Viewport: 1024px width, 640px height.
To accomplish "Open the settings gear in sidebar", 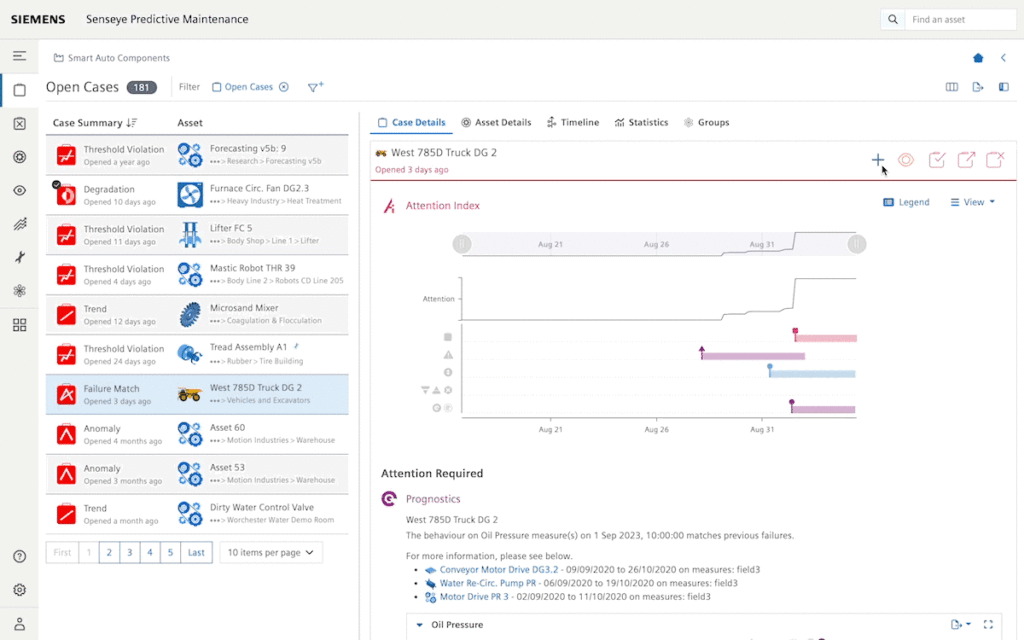I will (20, 590).
